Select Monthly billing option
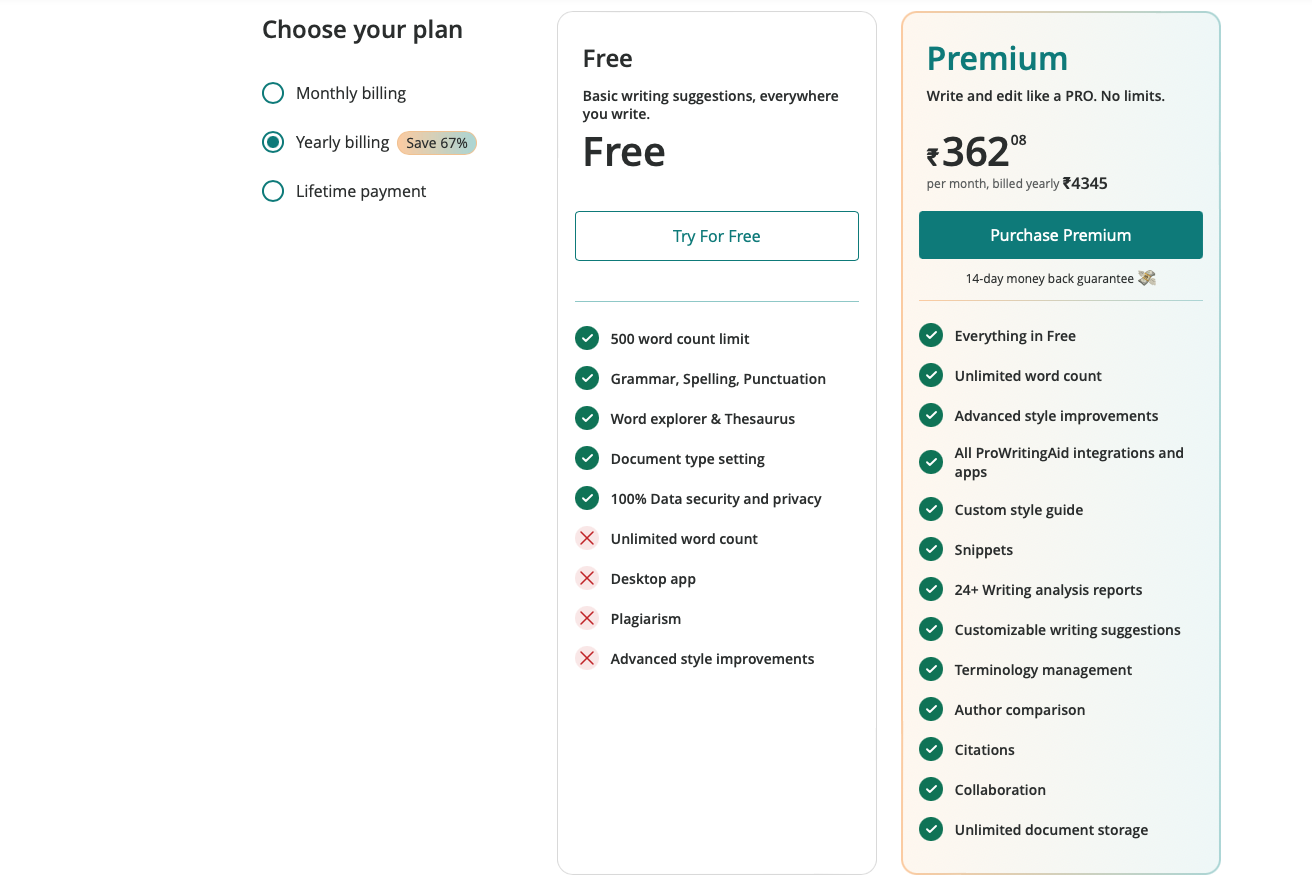 (x=273, y=93)
